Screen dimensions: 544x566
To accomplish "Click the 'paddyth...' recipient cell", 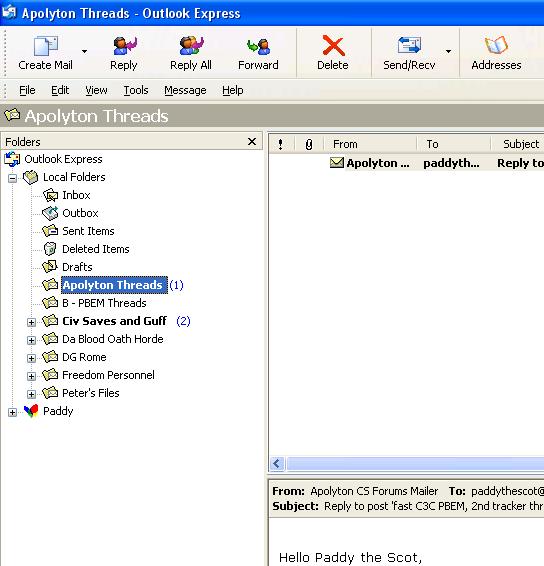I will coord(451,163).
